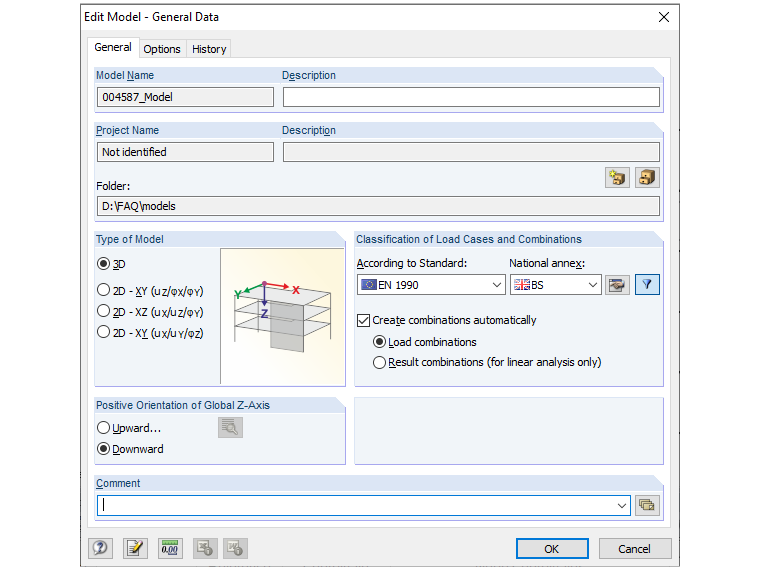Click the 3D model preview image

click(283, 316)
